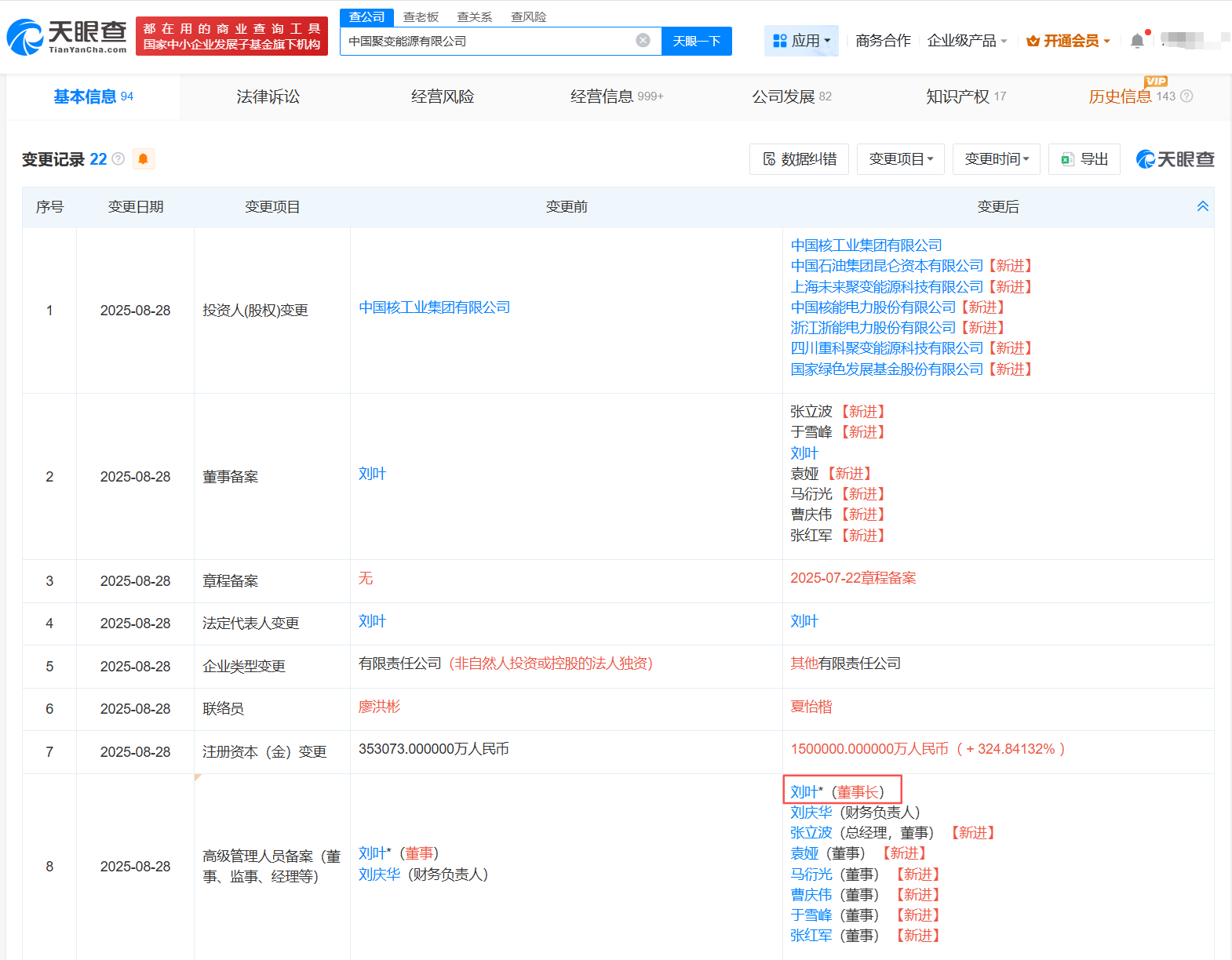
Task: Open the 数据纠错 data correction button
Action: pos(799,159)
